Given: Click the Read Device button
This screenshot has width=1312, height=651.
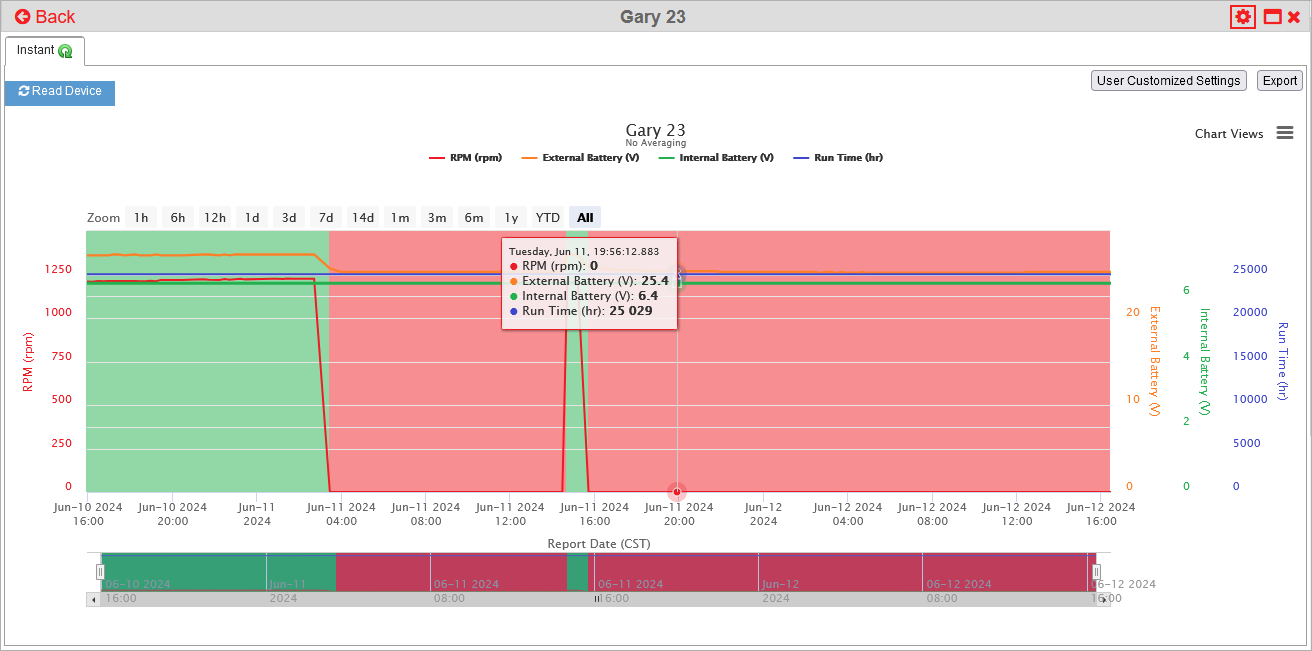Looking at the screenshot, I should (60, 92).
